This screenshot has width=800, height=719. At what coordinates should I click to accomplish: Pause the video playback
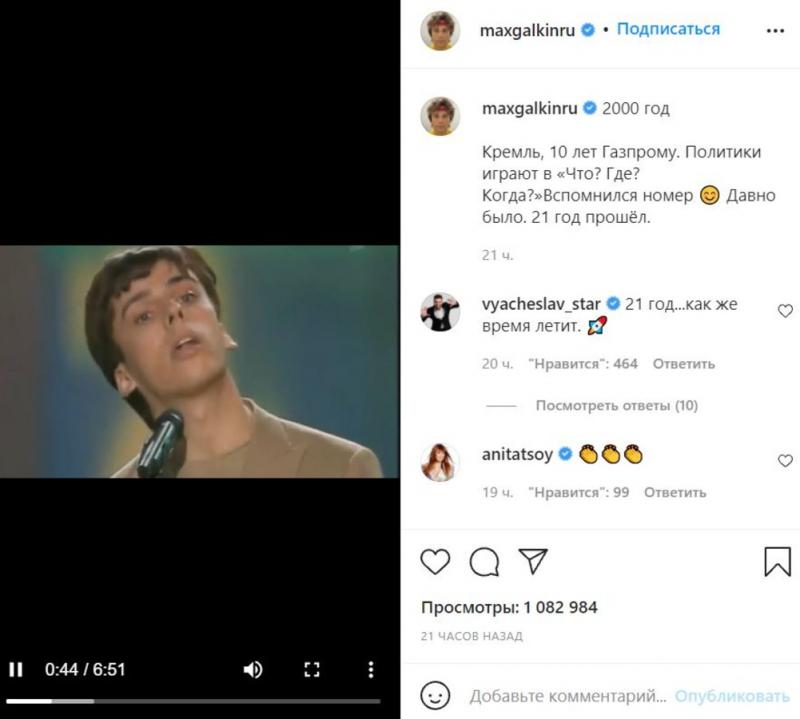[16, 669]
